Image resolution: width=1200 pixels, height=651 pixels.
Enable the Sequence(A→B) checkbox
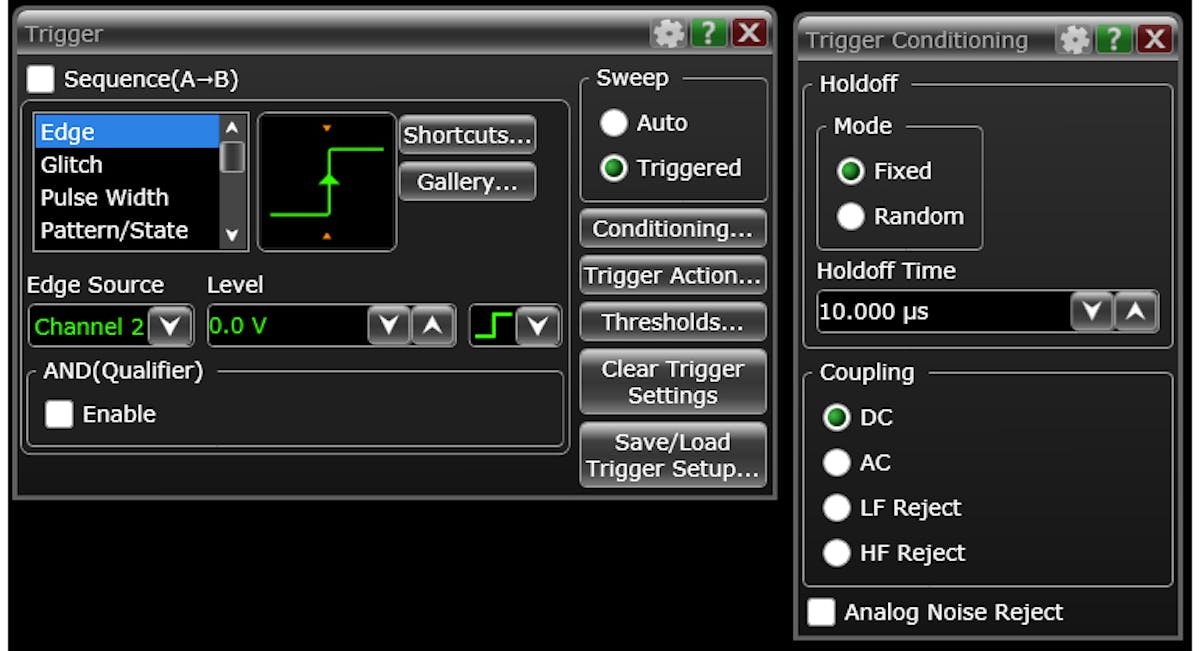40,79
